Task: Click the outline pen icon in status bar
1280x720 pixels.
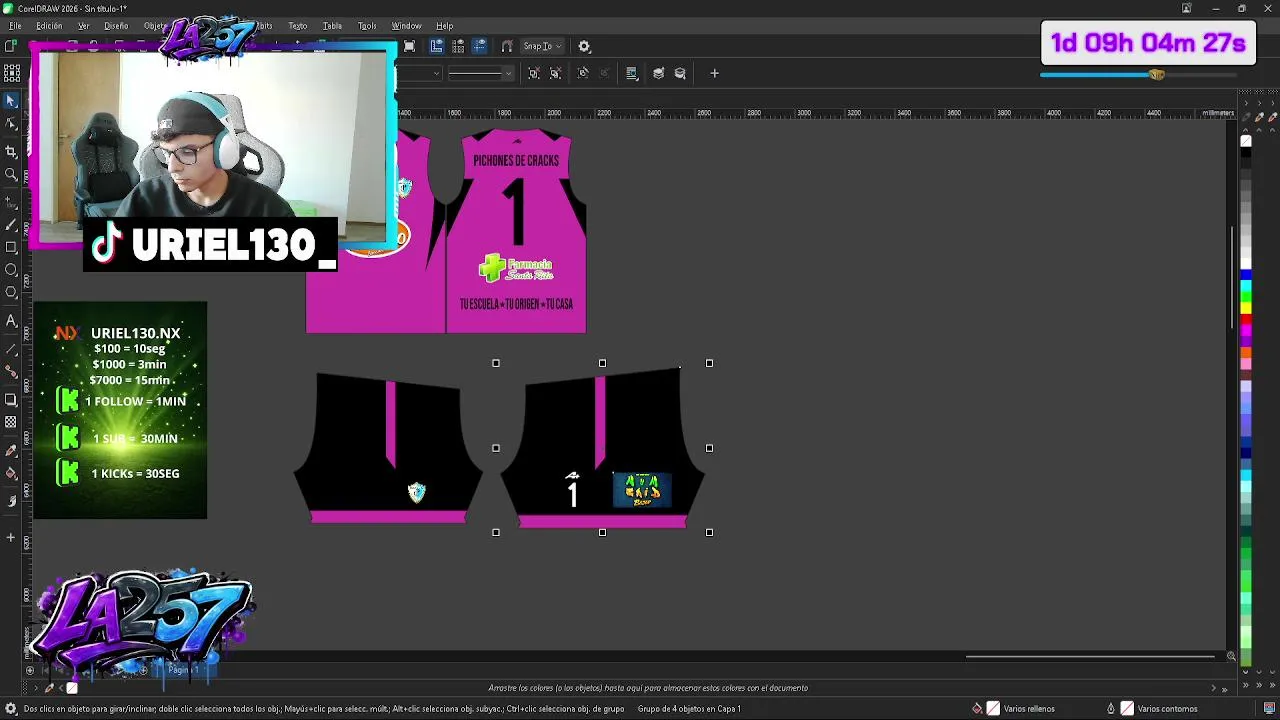Action: (x=1110, y=709)
